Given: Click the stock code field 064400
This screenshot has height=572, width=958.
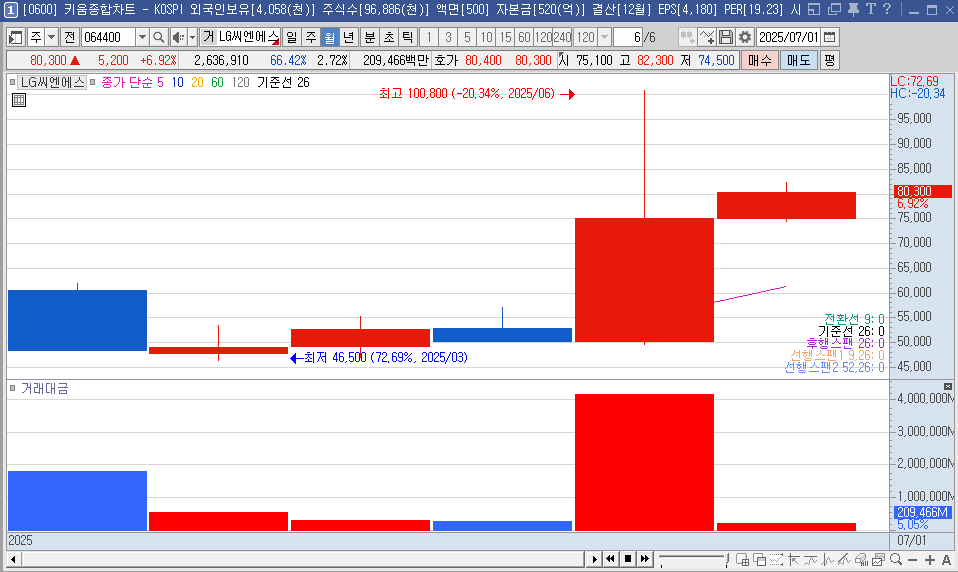Looking at the screenshot, I should tap(108, 37).
